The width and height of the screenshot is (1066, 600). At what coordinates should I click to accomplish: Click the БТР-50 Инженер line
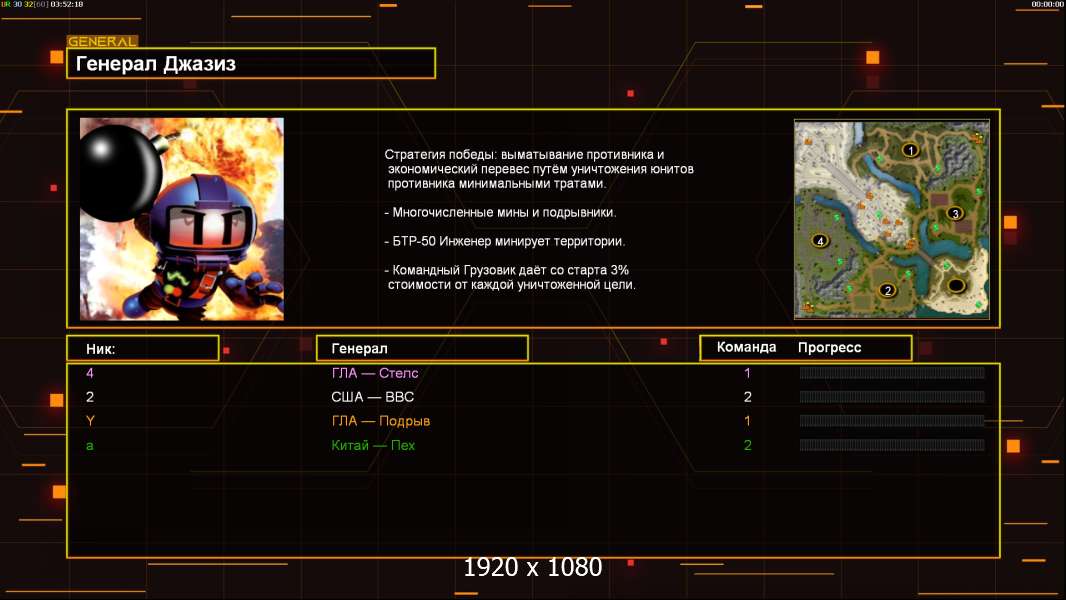point(504,241)
